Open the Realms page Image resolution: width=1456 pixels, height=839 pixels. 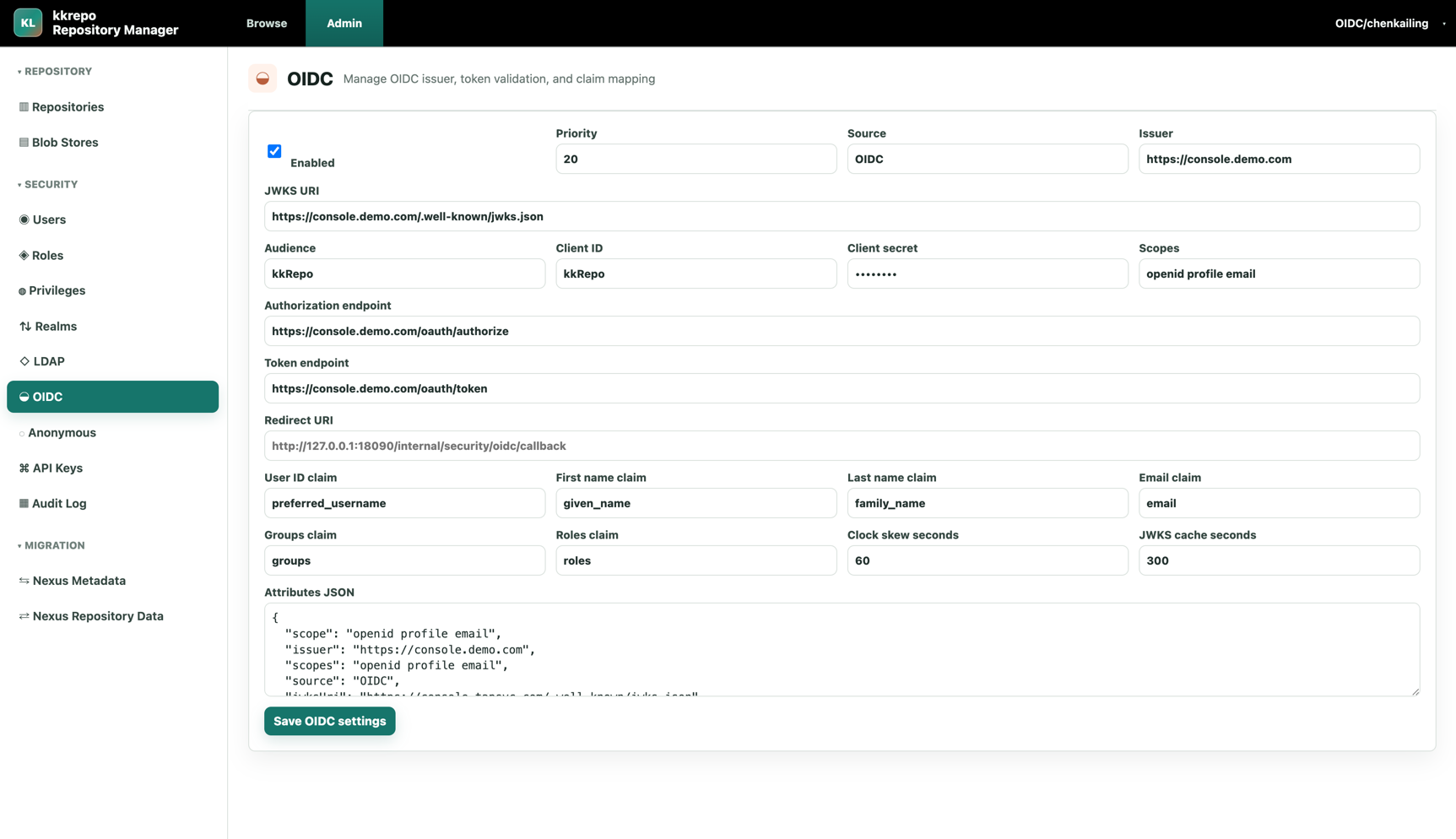tap(112, 326)
